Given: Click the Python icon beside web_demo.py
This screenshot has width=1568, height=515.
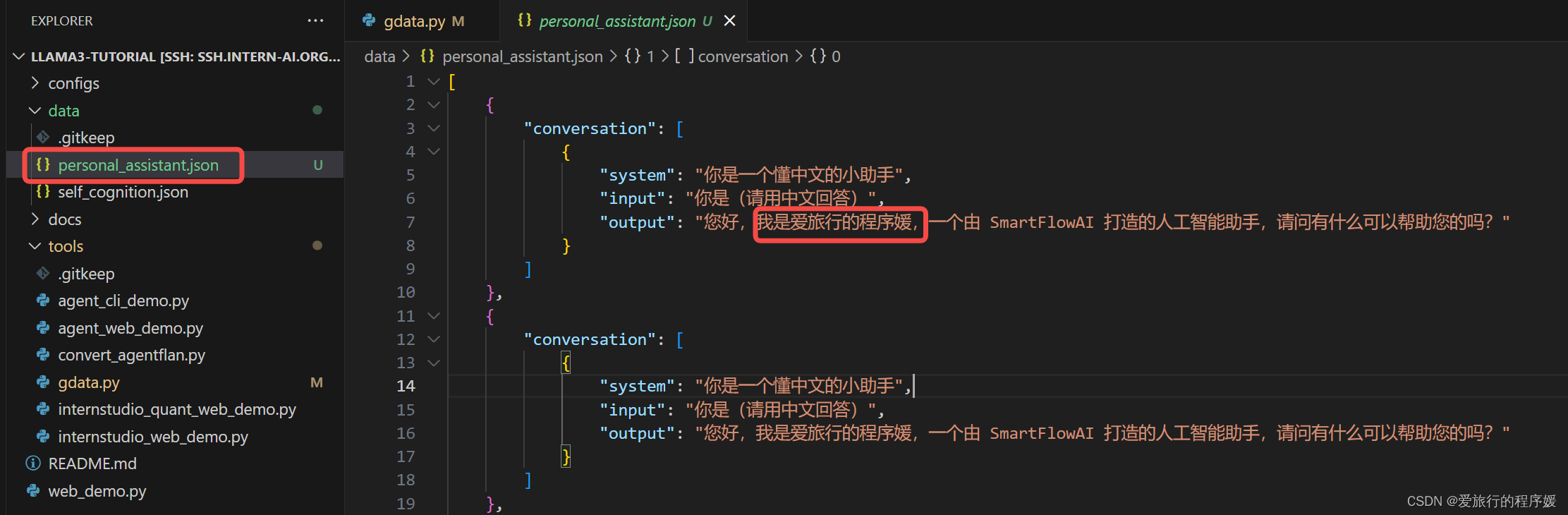Looking at the screenshot, I should pyautogui.click(x=33, y=490).
